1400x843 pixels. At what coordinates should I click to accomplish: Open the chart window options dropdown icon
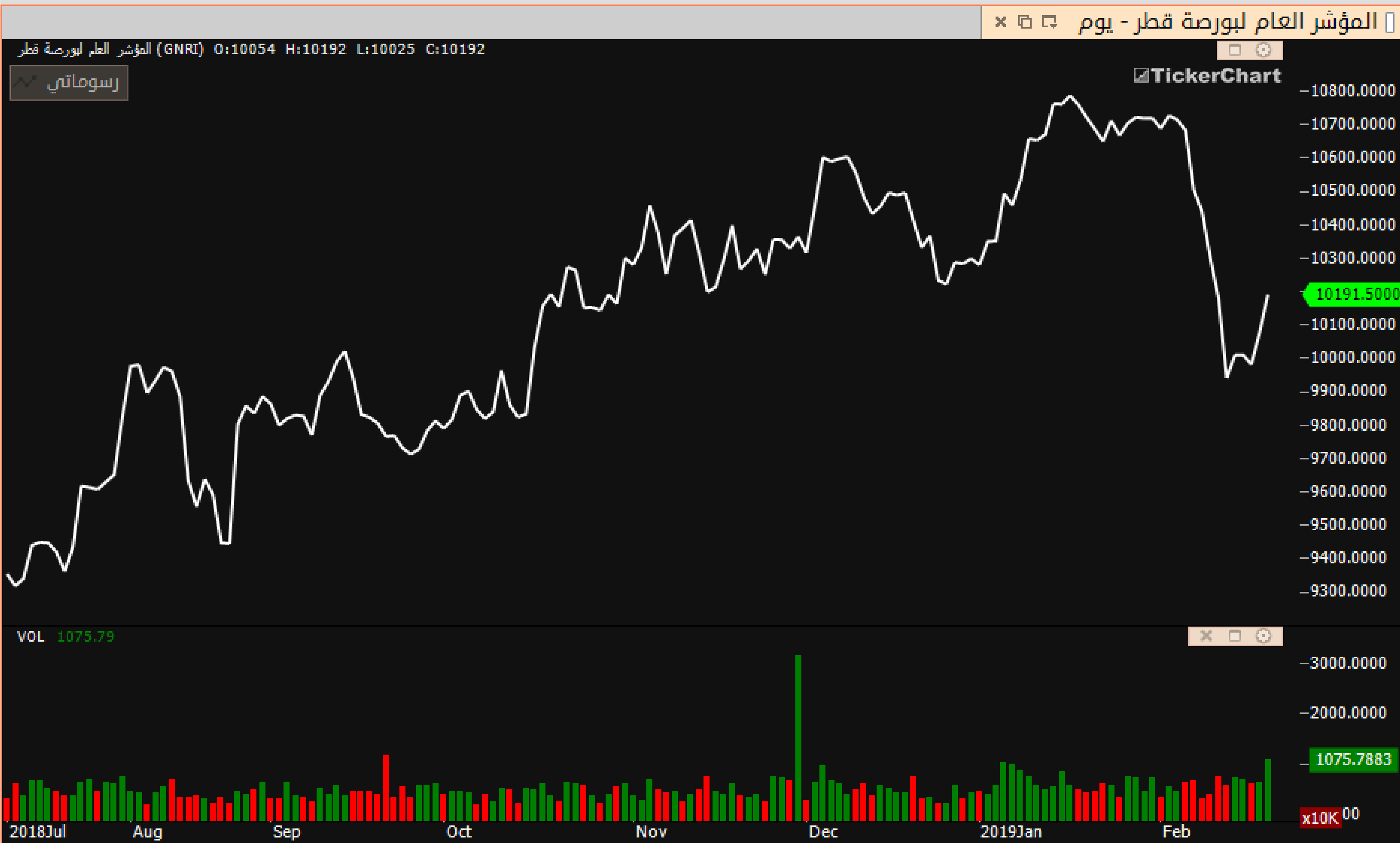(x=1049, y=22)
